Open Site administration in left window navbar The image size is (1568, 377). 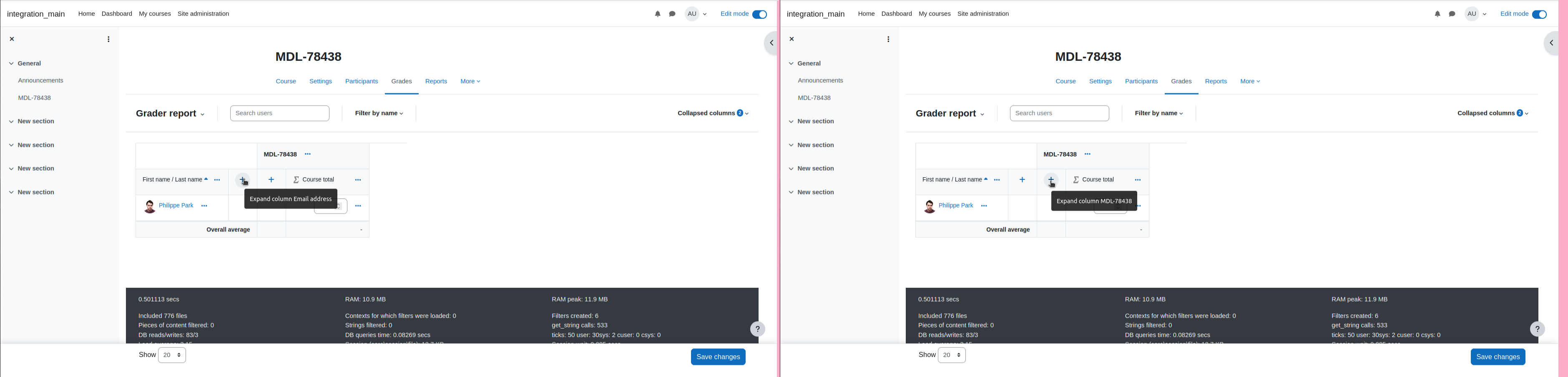pyautogui.click(x=204, y=14)
